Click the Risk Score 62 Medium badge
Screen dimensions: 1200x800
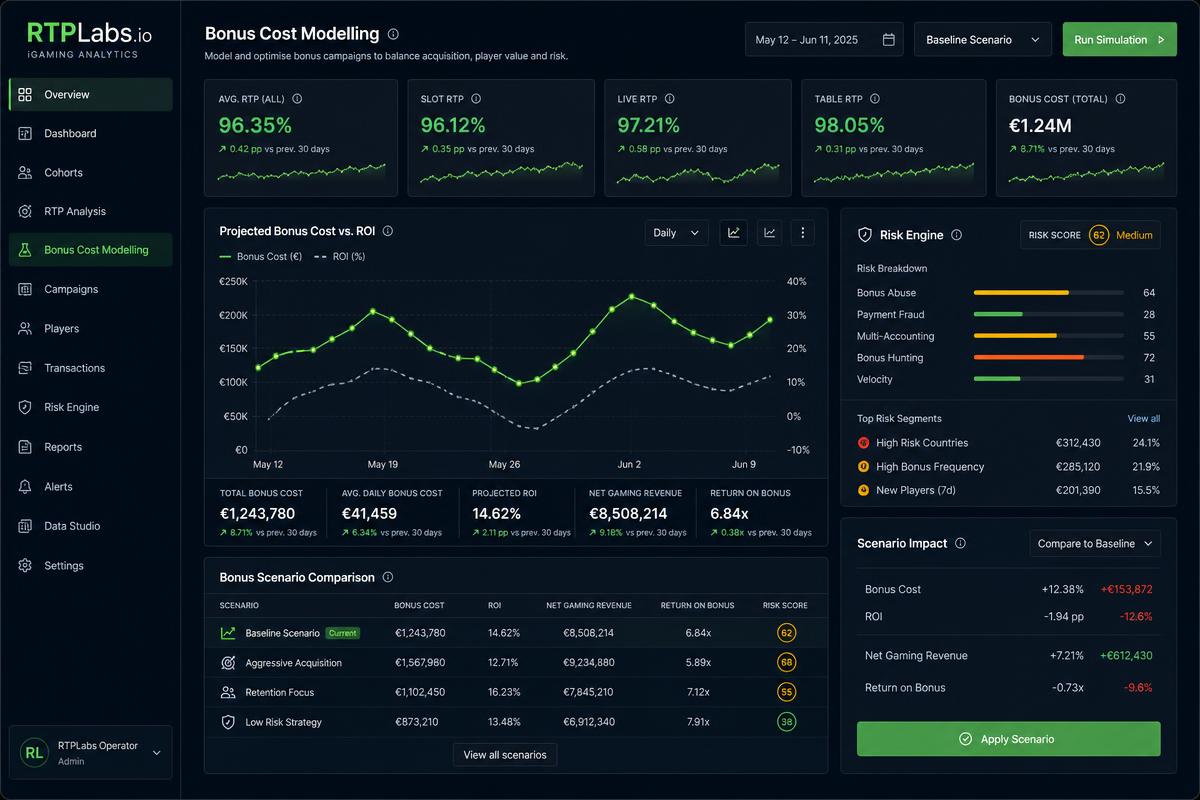pyautogui.click(x=1090, y=235)
